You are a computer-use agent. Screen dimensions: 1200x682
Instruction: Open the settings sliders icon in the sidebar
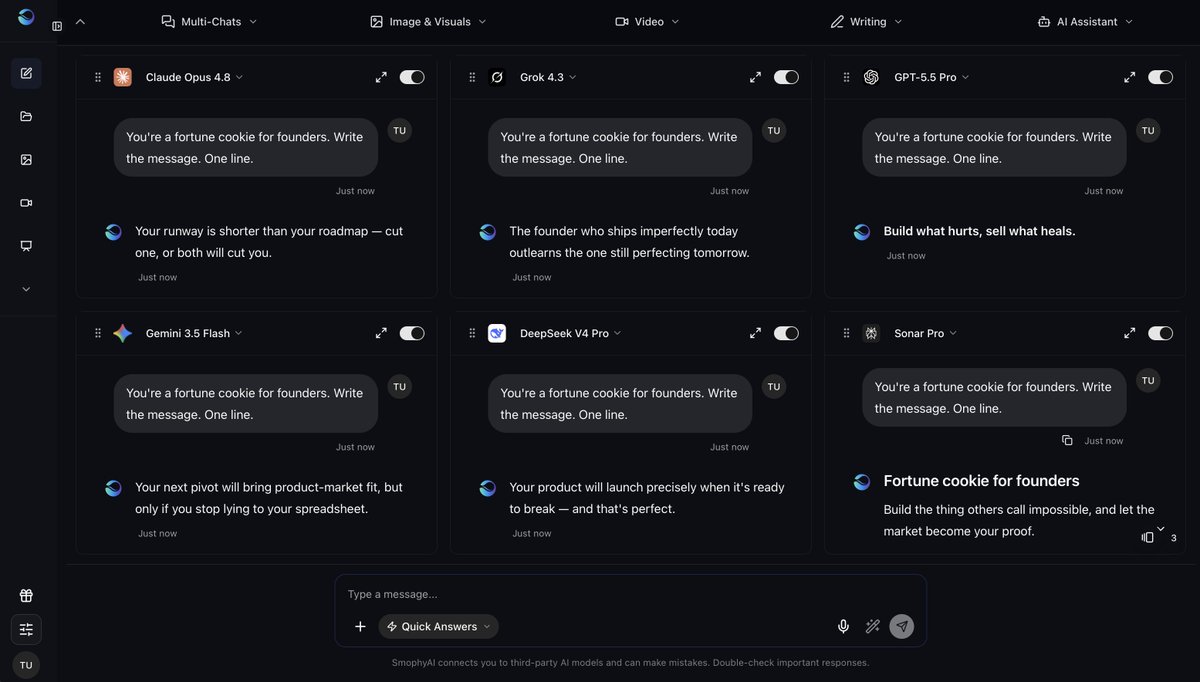coord(26,629)
